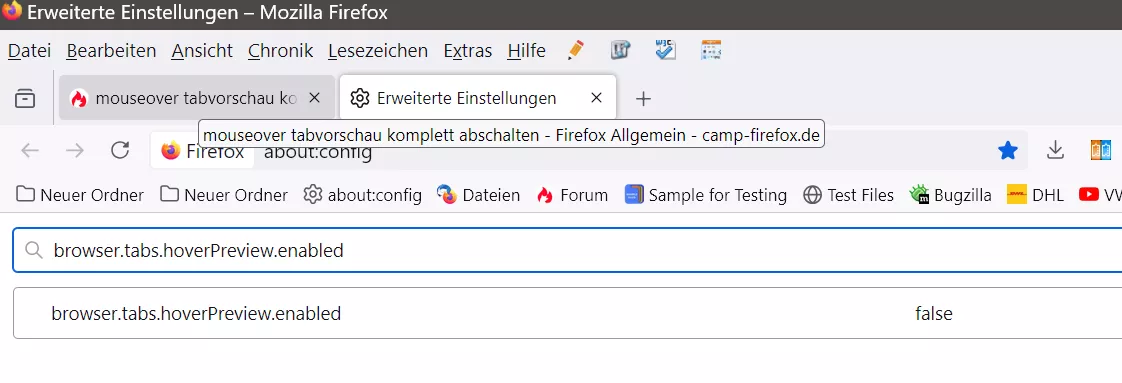Screen dimensions: 1122x383
Task: Open the downloads arrow icon
Action: pos(1055,150)
